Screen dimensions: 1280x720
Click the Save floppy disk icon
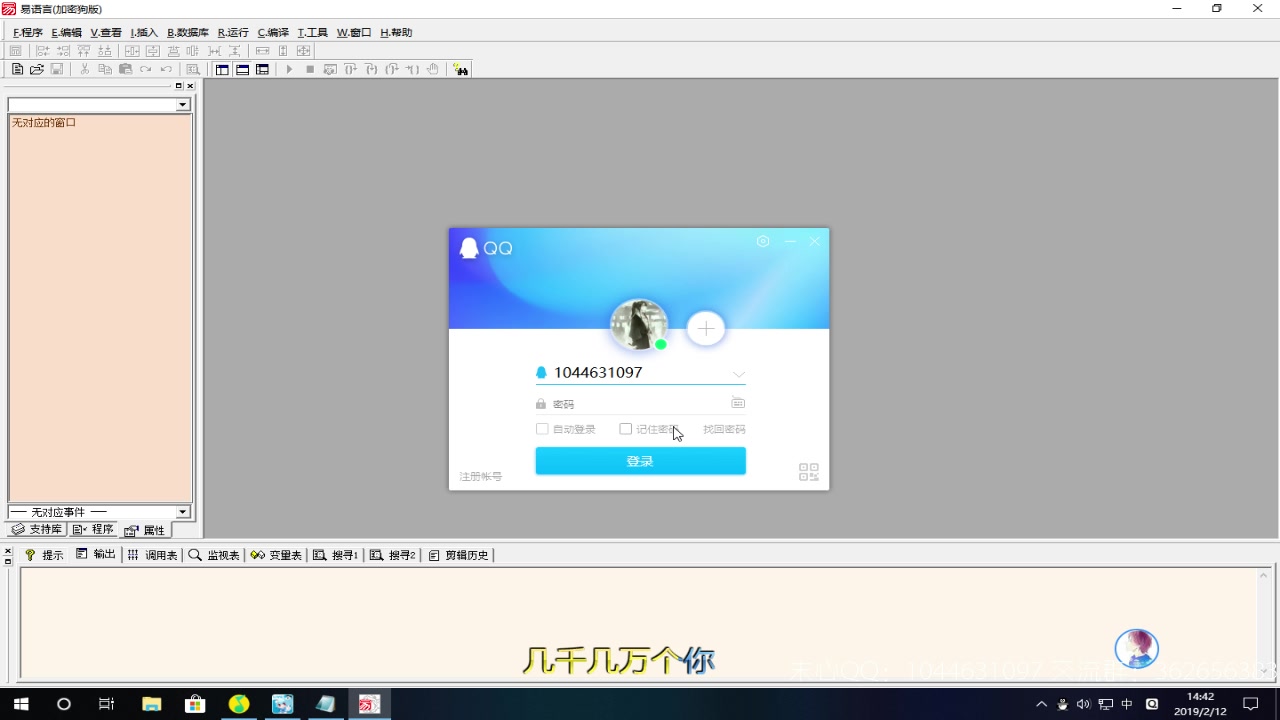pyautogui.click(x=57, y=69)
